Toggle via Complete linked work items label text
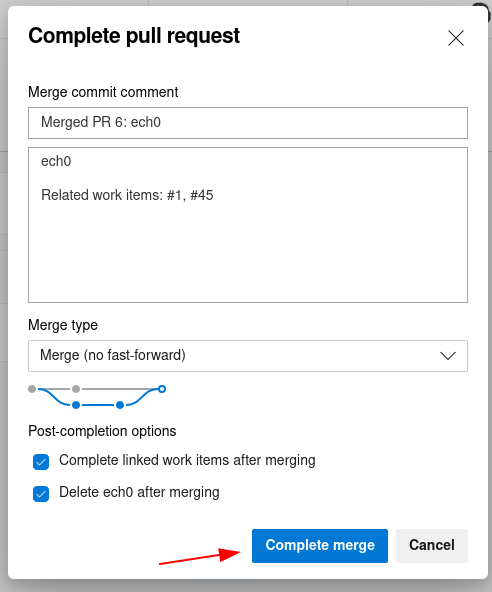This screenshot has height=592, width=492. click(x=187, y=460)
